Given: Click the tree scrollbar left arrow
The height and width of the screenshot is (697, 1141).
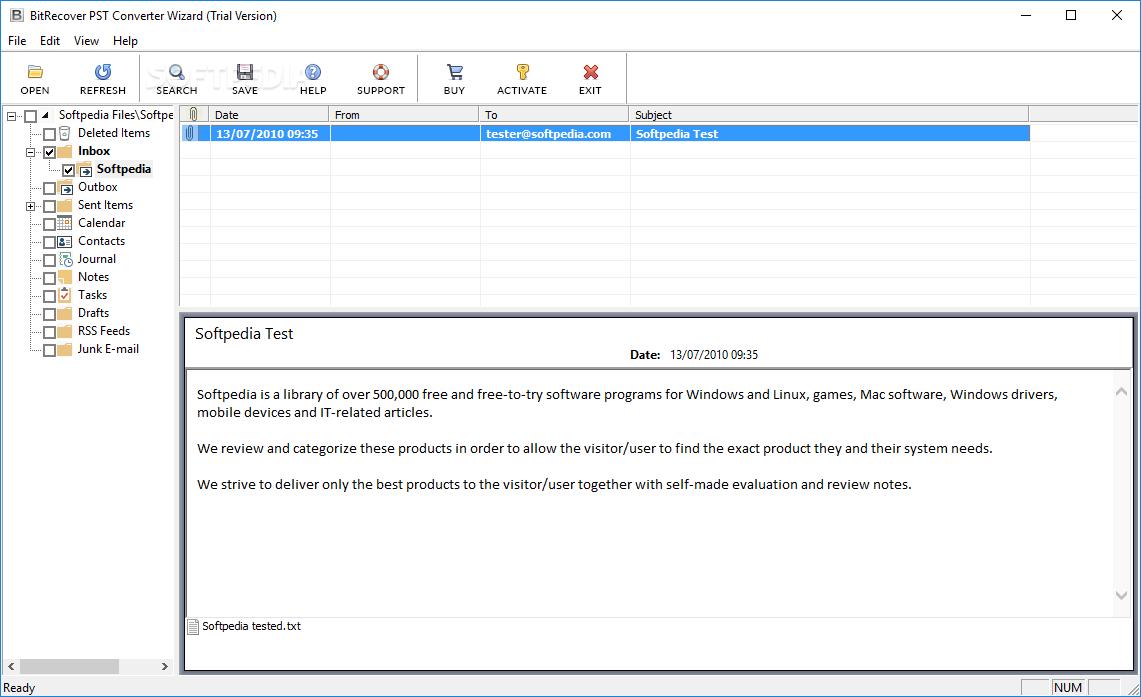Looking at the screenshot, I should click(11, 666).
